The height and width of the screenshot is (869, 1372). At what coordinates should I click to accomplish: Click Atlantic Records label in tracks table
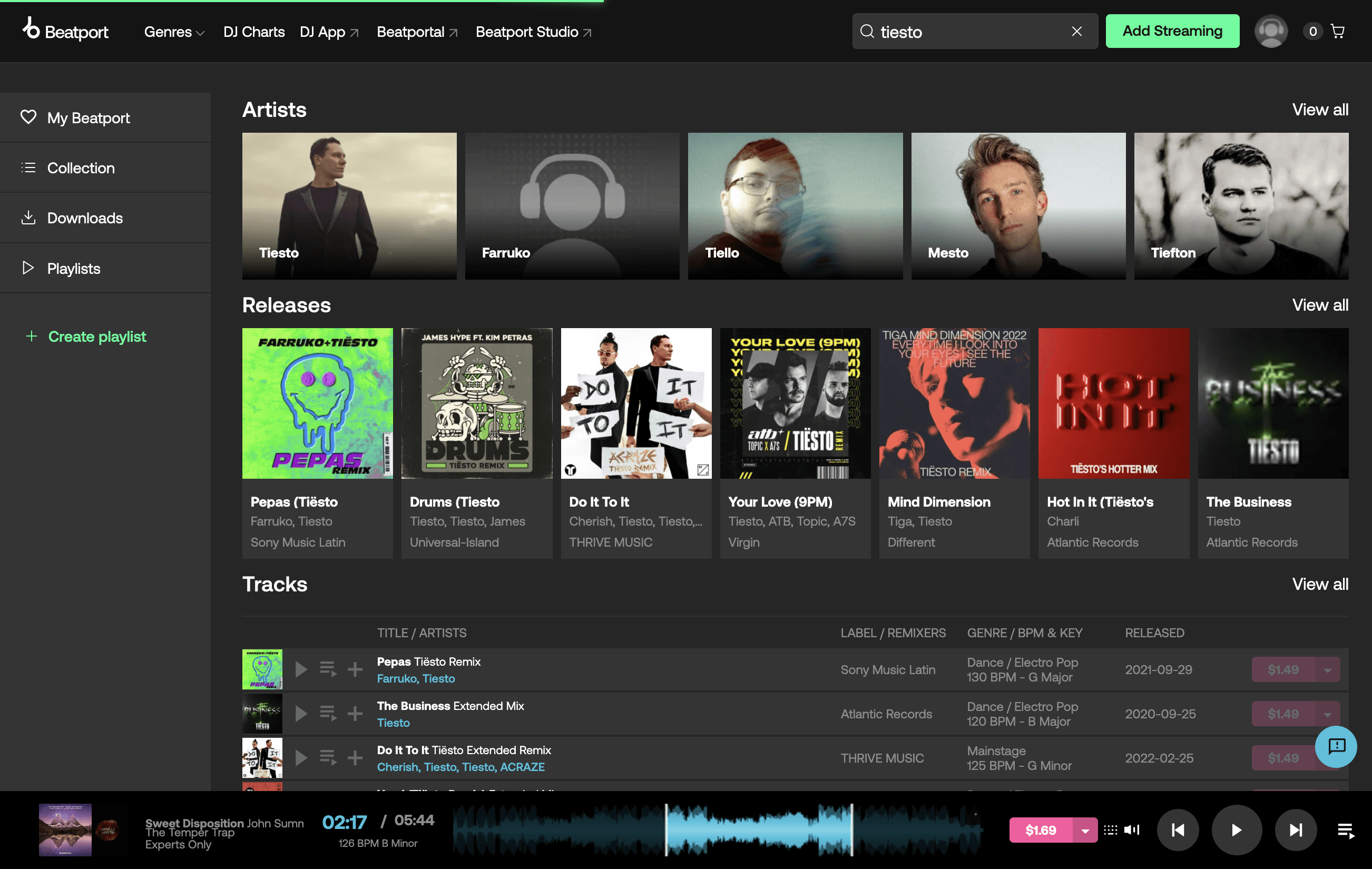click(886, 714)
